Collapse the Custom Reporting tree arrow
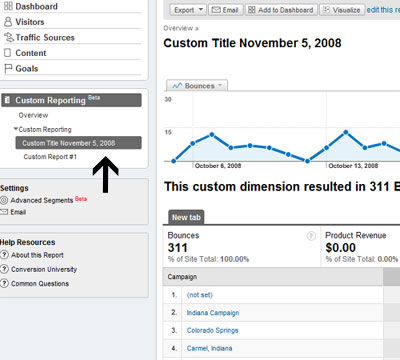This screenshot has width=400, height=360. [15, 129]
